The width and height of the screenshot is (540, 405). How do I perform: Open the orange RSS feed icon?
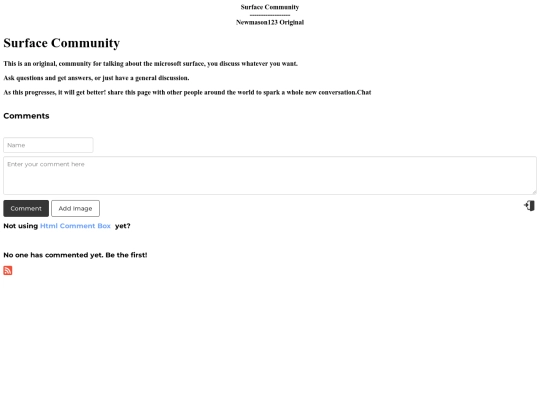pos(8,270)
